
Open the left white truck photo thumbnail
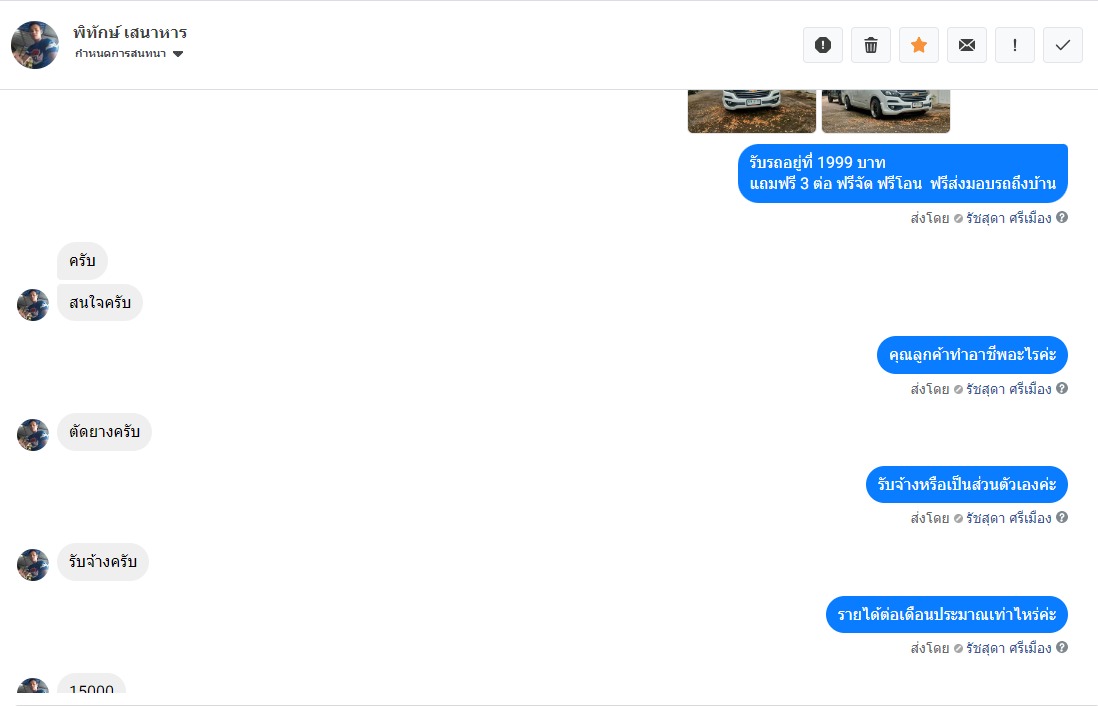752,111
